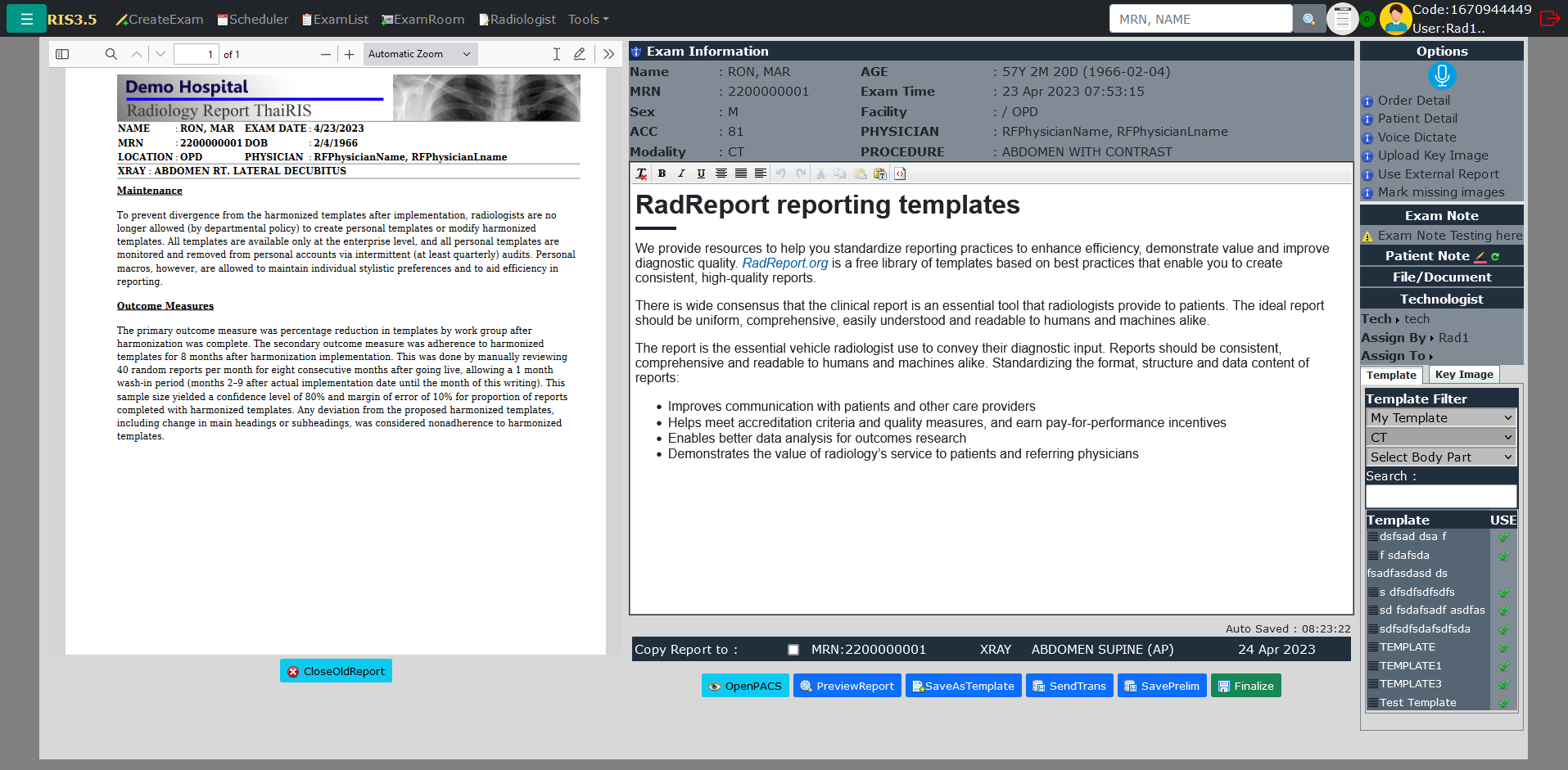This screenshot has width=1568, height=770.
Task: Use the TEMPLATE1 template checkmark
Action: (1503, 666)
